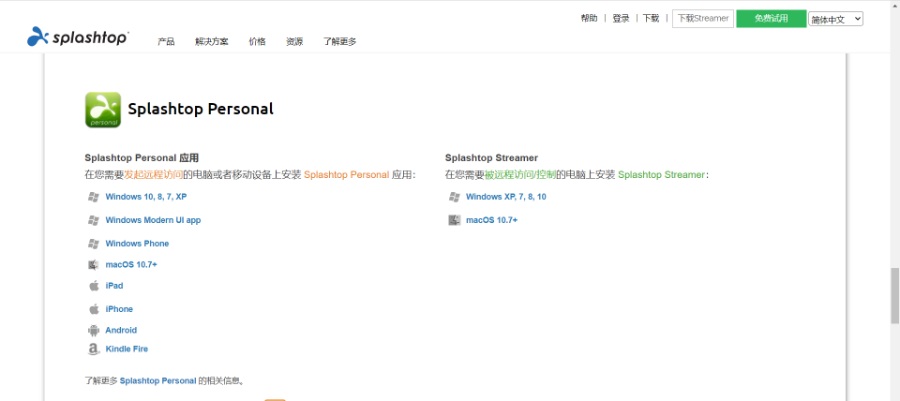This screenshot has width=900, height=401.
Task: Open the 帮助 link in top bar
Action: click(589, 18)
